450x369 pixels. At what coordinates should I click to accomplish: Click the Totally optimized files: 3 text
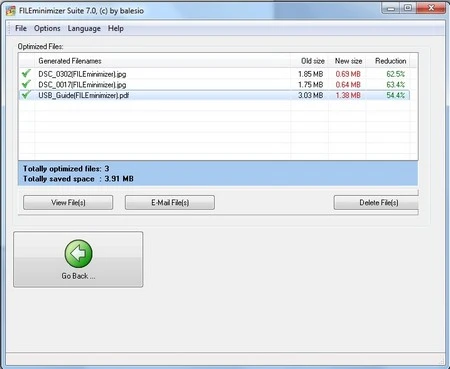(66, 169)
